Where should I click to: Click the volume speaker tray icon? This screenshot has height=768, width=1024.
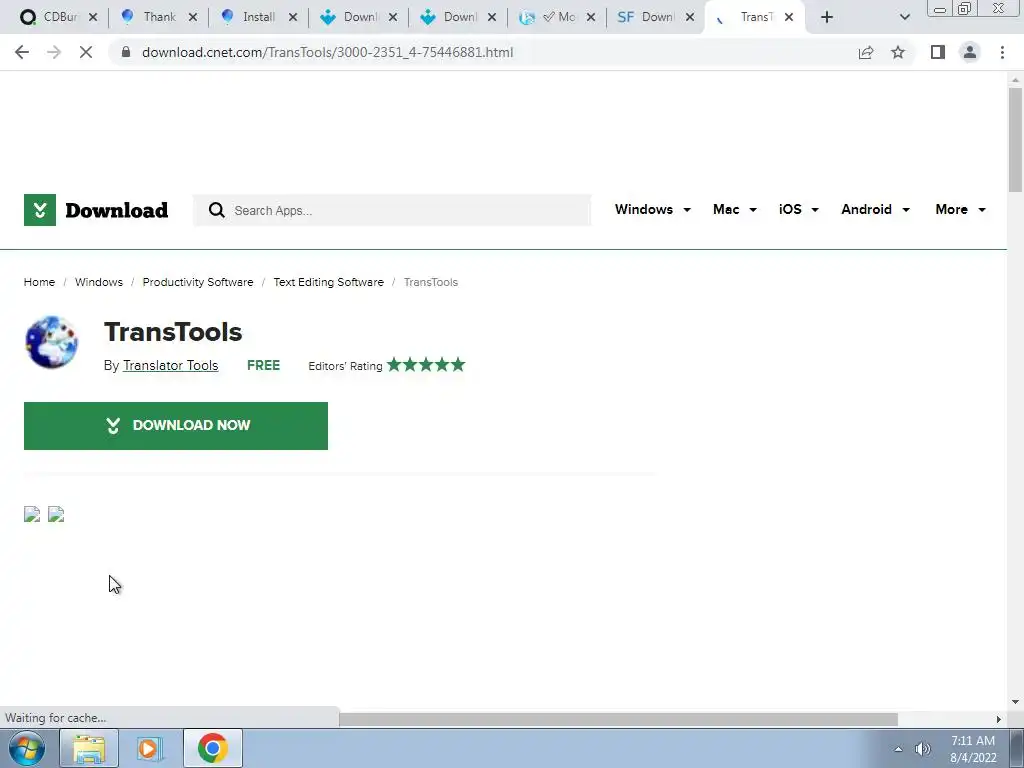click(x=923, y=749)
